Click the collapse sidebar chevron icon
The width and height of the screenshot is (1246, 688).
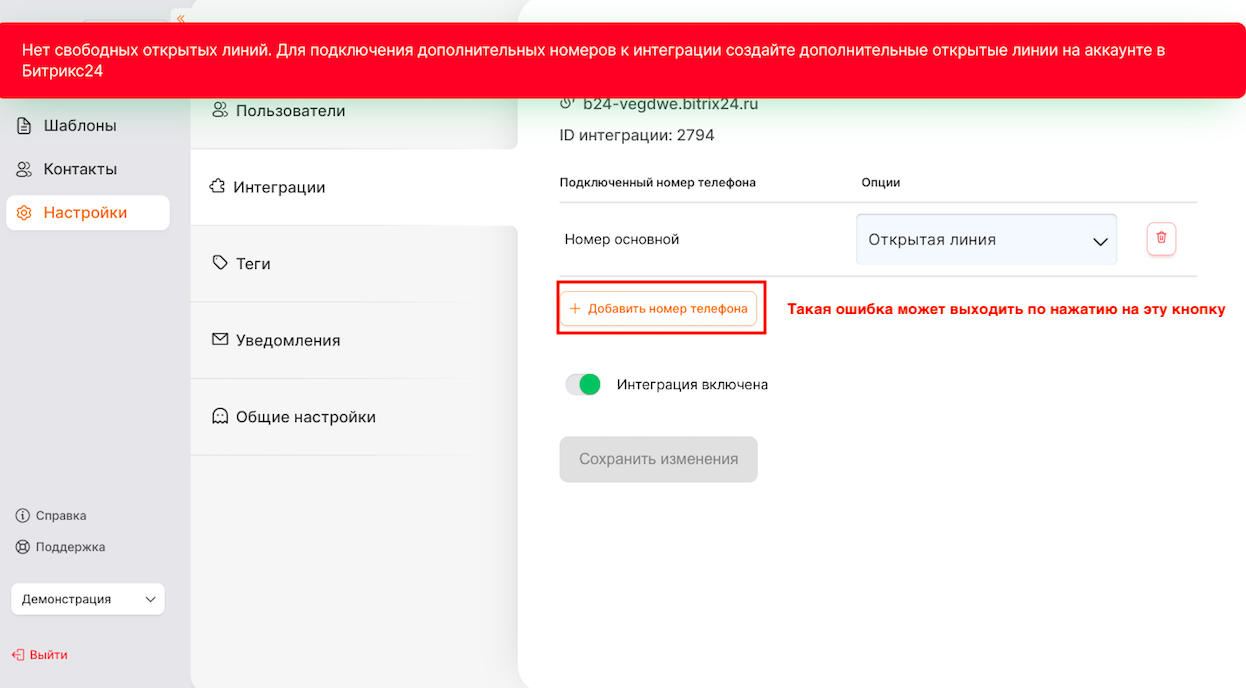coord(180,17)
